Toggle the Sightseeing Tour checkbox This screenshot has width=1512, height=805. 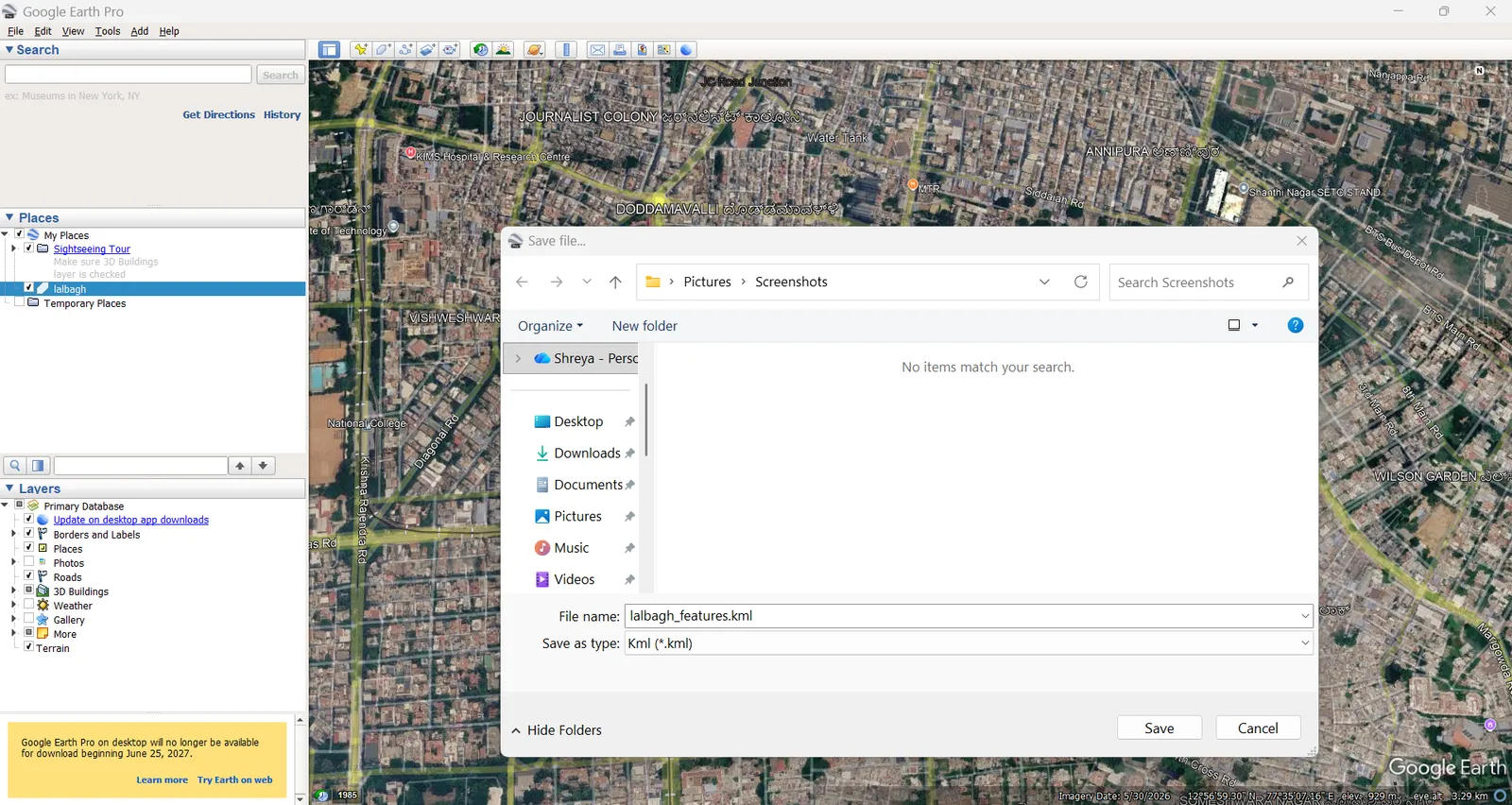point(28,248)
